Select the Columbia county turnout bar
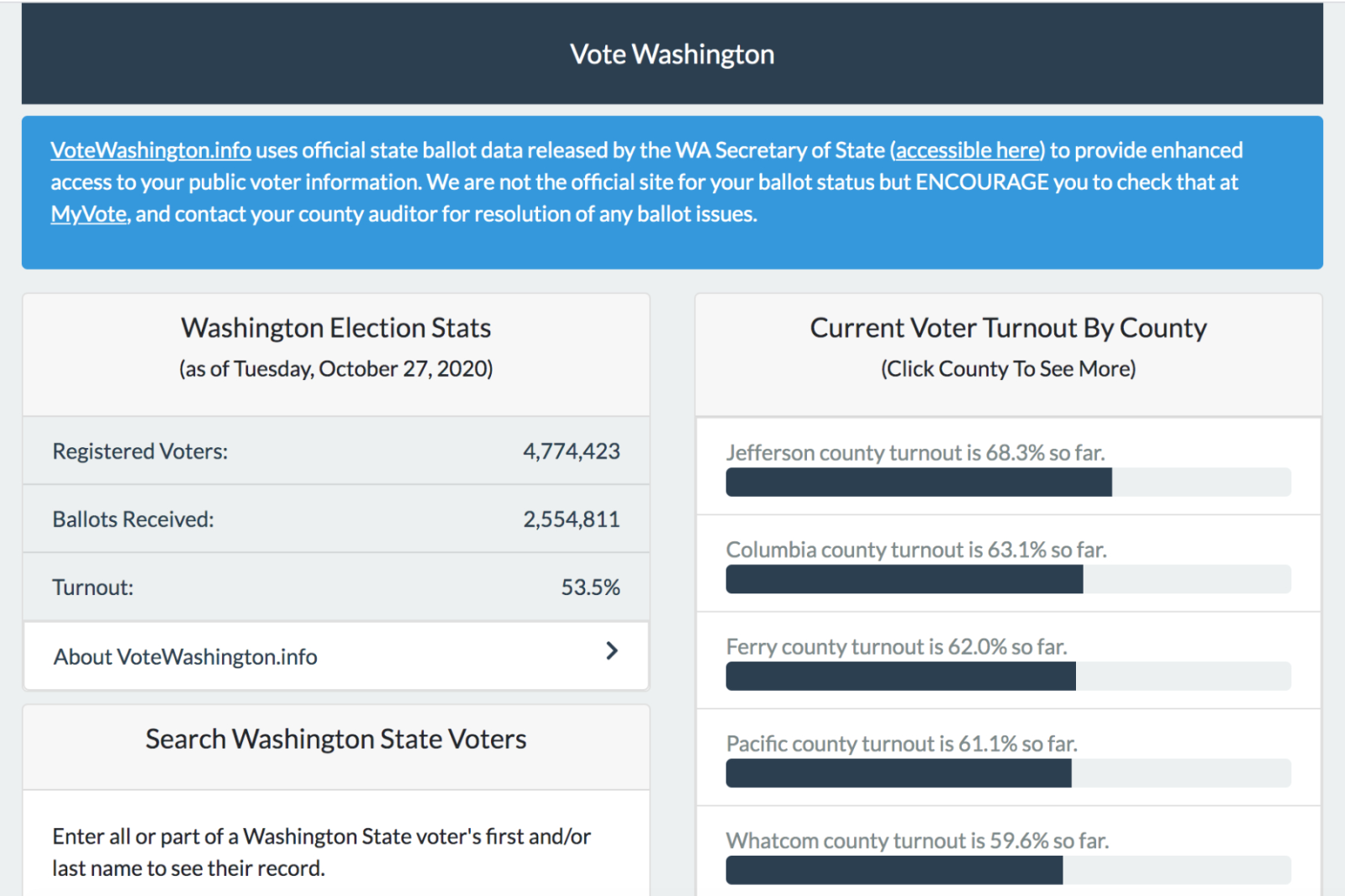This screenshot has height=896, width=1345. click(x=1007, y=579)
